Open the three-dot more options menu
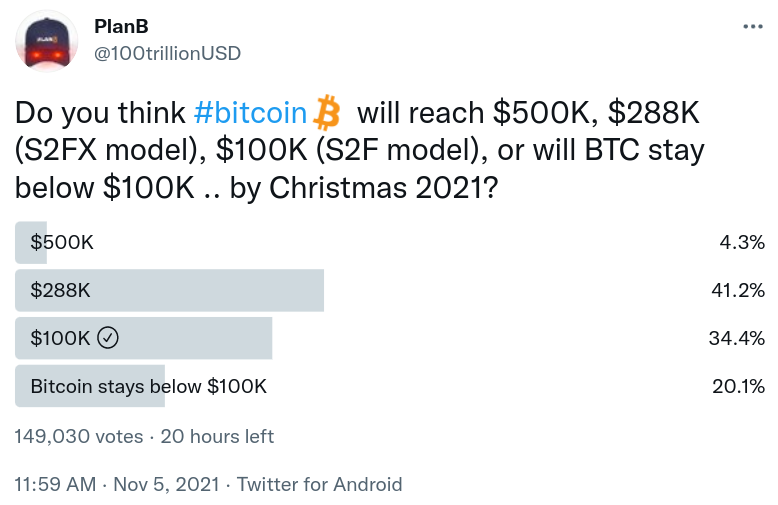Screen dimensions: 778x505 click(x=752, y=27)
